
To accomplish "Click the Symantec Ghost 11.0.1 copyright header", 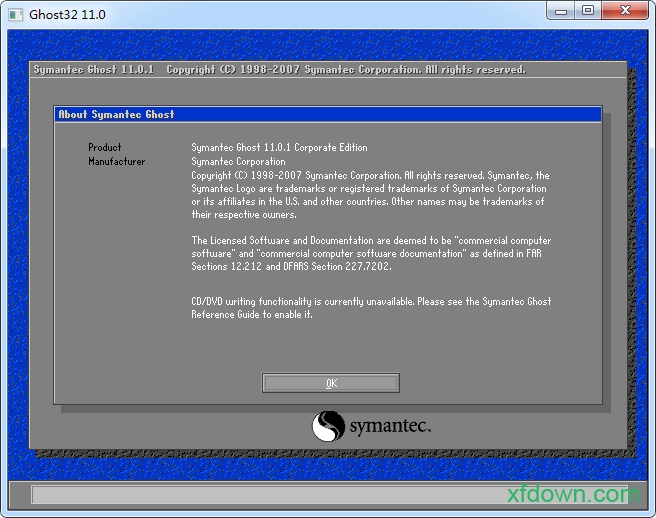I will tap(280, 70).
